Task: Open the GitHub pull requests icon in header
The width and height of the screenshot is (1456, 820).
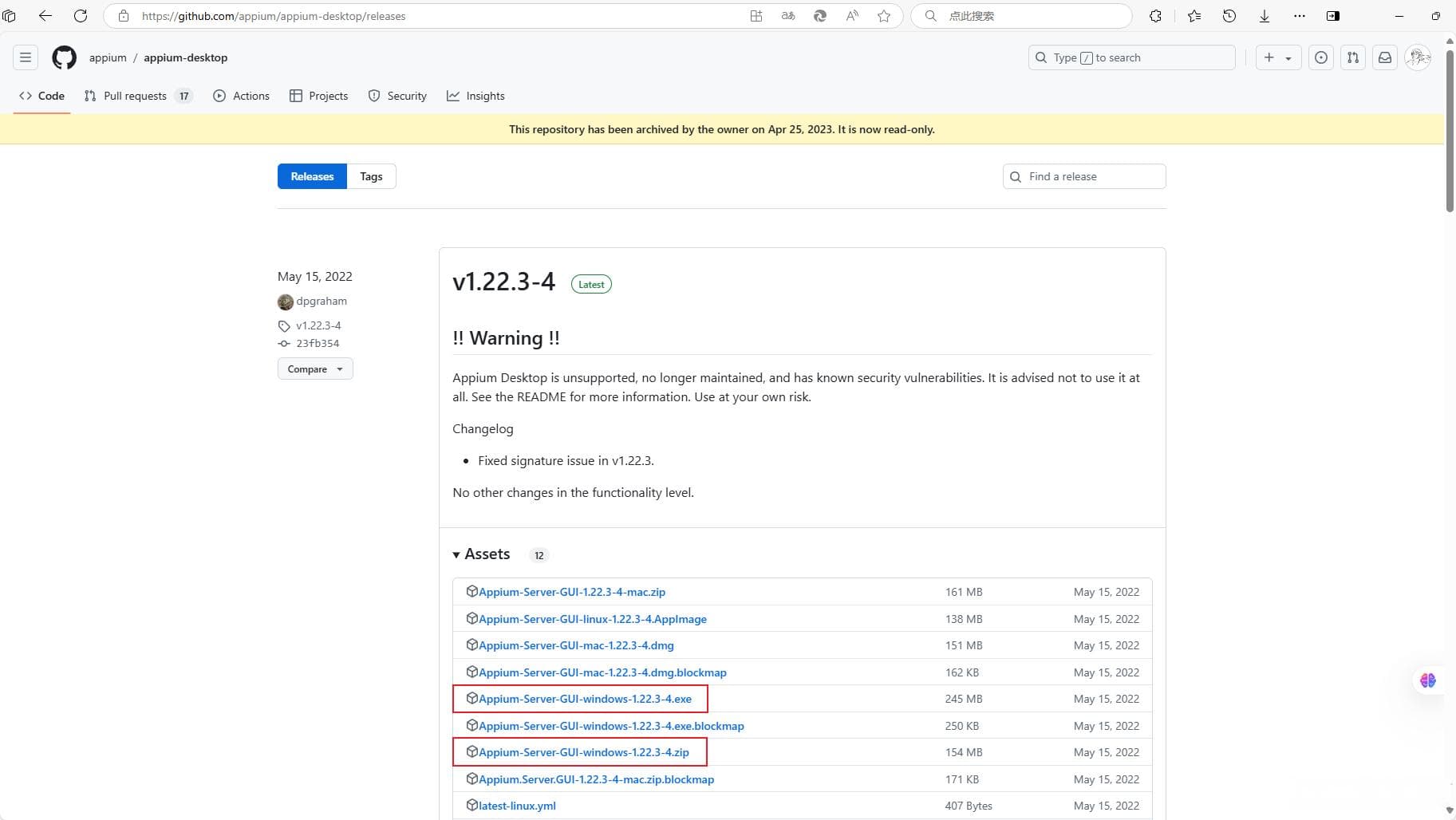Action: [1353, 57]
